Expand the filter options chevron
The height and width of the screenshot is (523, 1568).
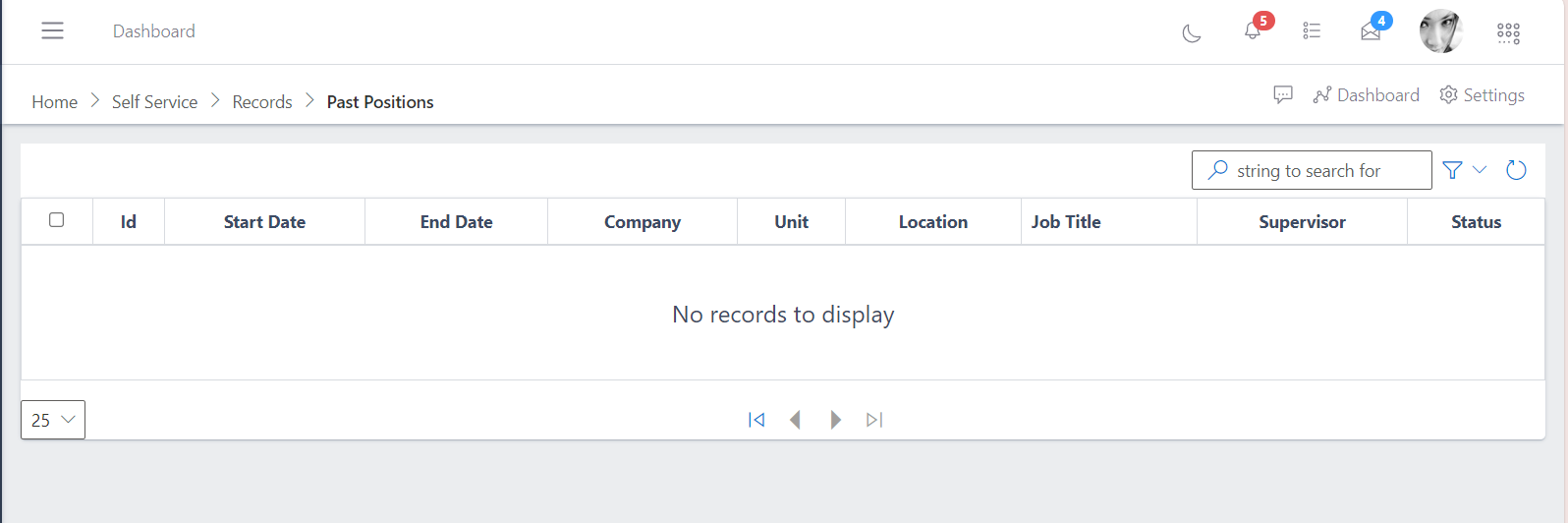(1480, 170)
